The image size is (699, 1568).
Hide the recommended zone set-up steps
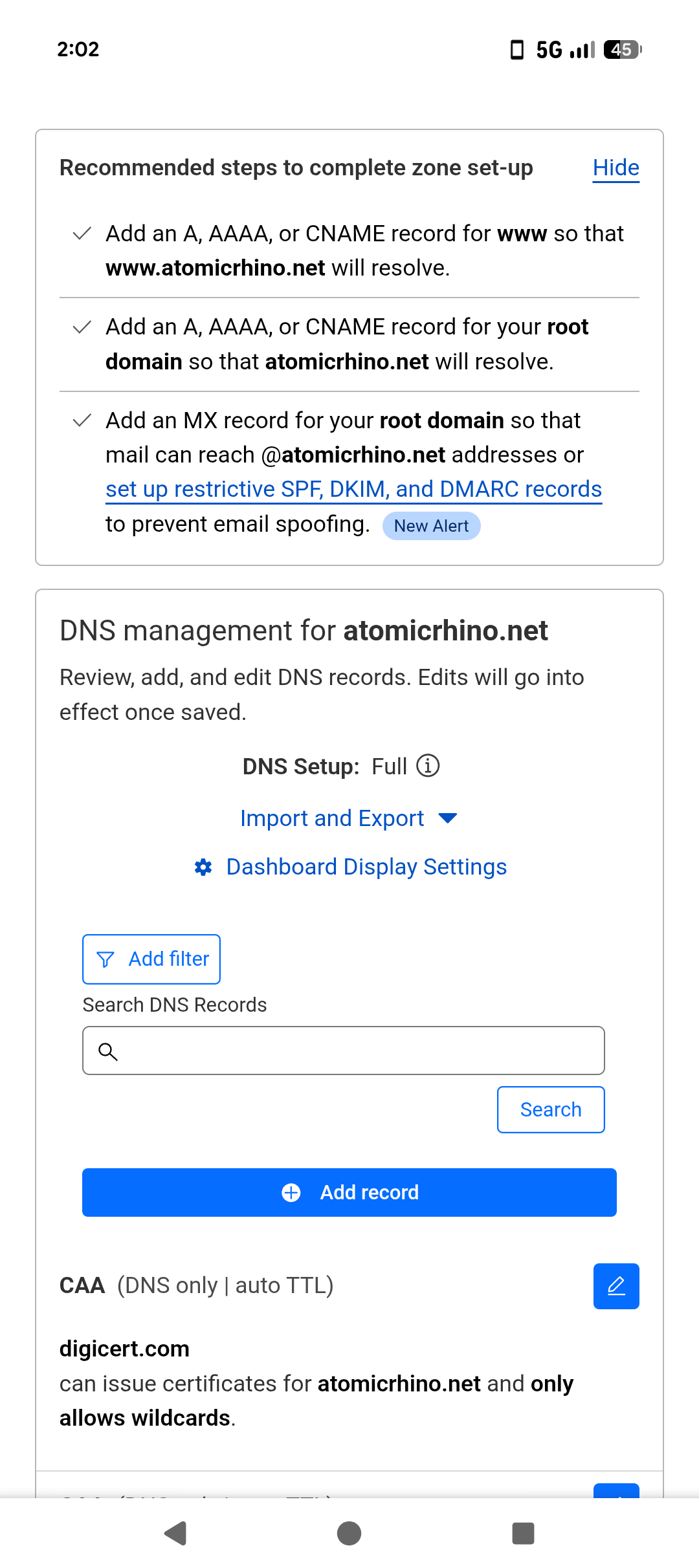click(616, 168)
